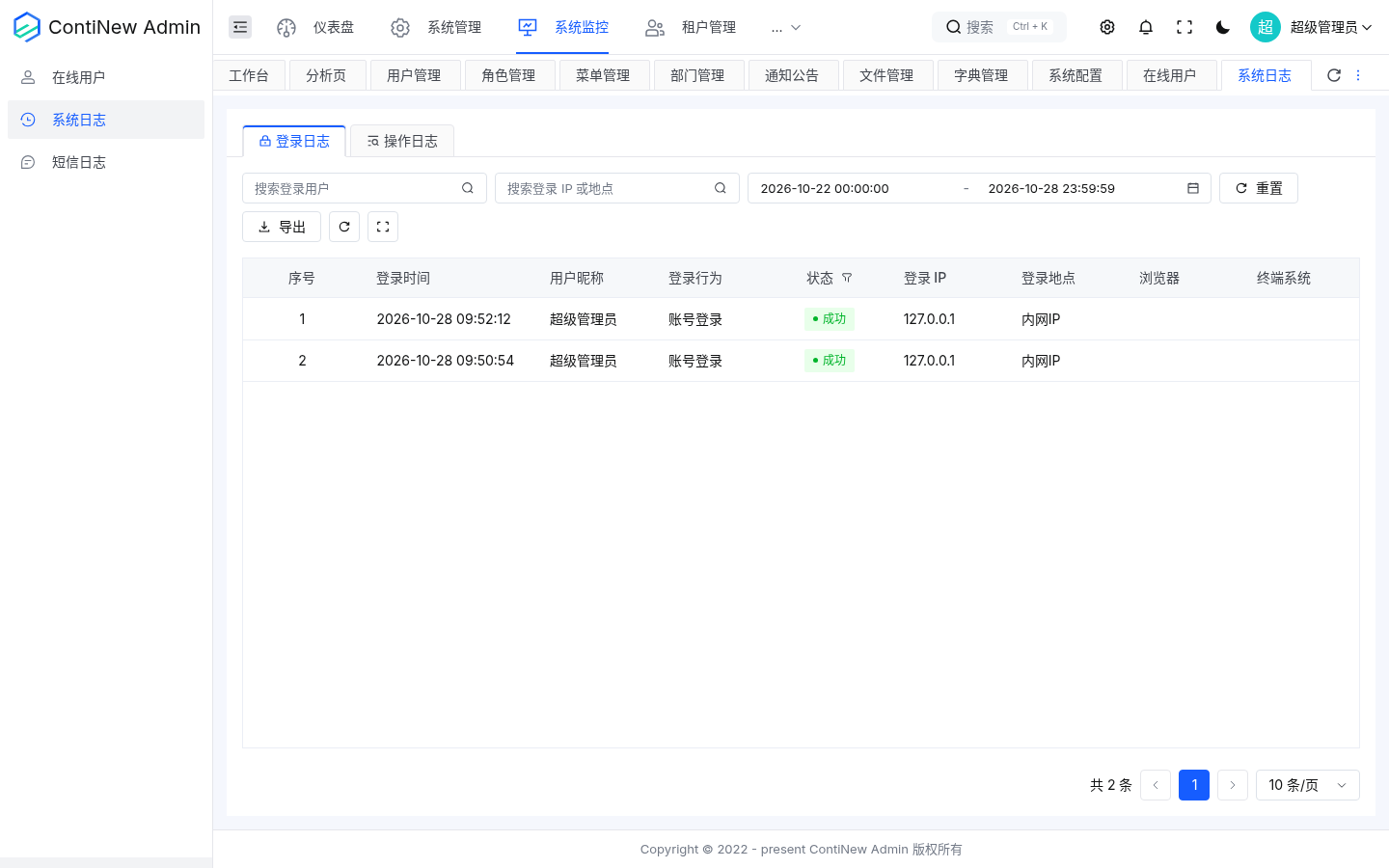Open 系统管理 top menu
The width and height of the screenshot is (1389, 868).
436,27
